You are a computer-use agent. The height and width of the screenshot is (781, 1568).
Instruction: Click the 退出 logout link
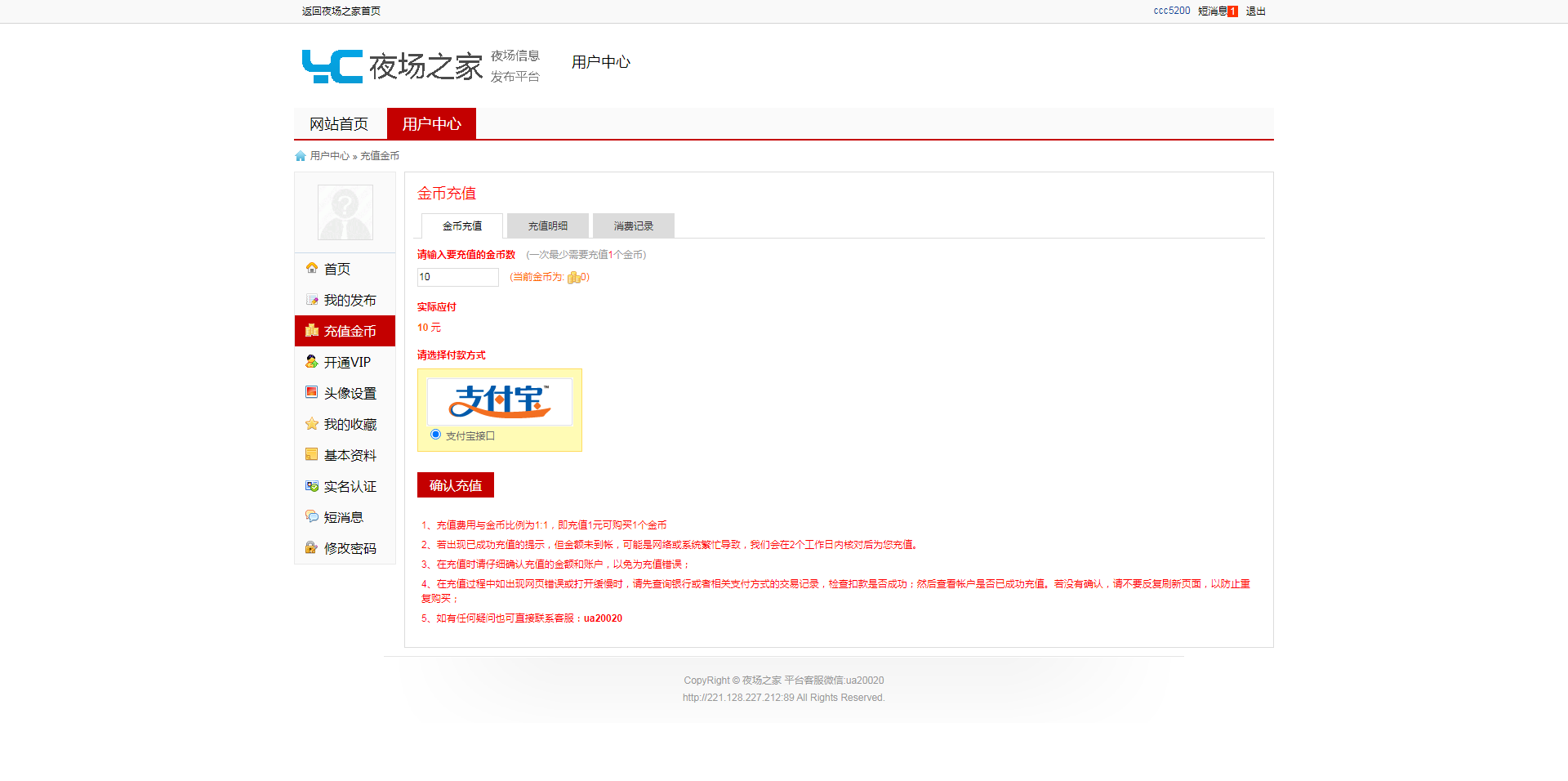pos(1255,11)
